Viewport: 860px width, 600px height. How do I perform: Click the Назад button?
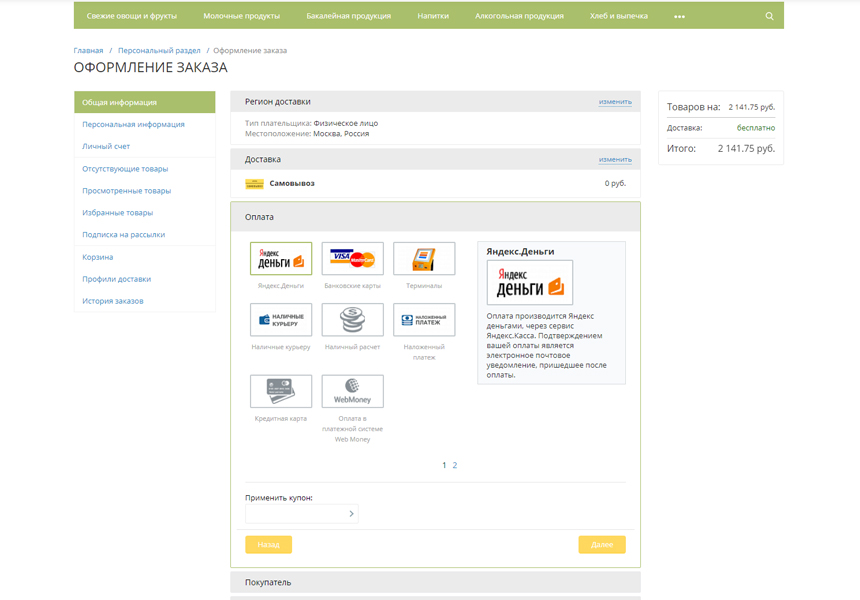pos(268,545)
